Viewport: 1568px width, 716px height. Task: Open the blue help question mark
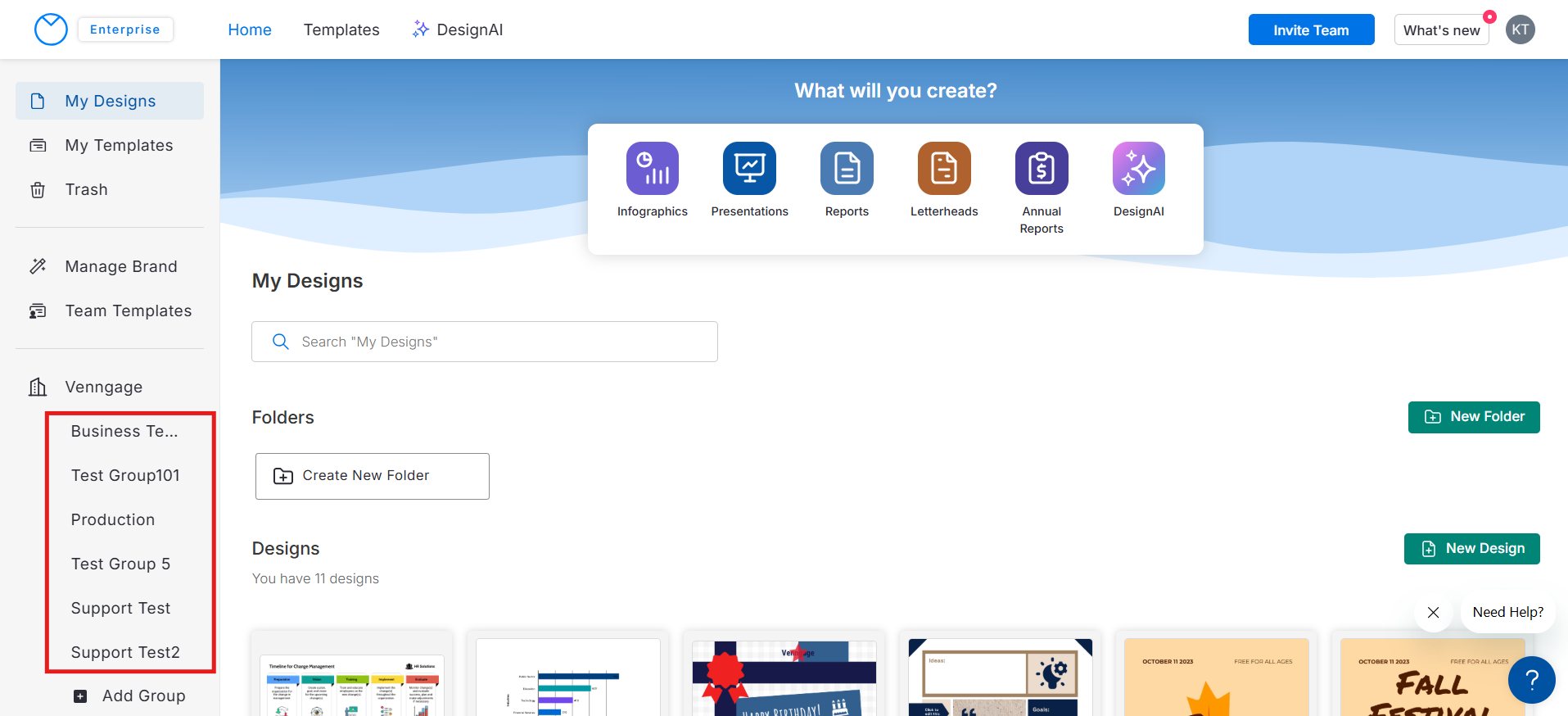[x=1531, y=679]
